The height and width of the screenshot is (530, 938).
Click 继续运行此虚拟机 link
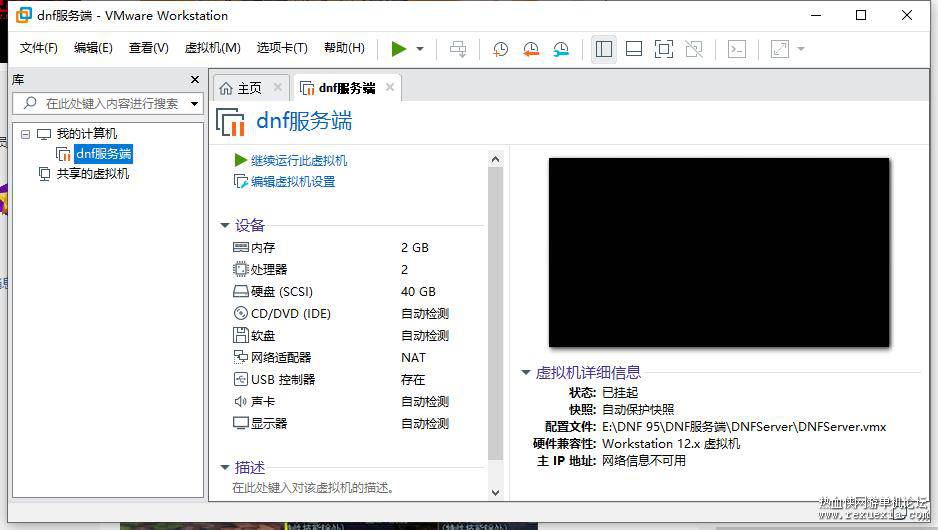(299, 160)
